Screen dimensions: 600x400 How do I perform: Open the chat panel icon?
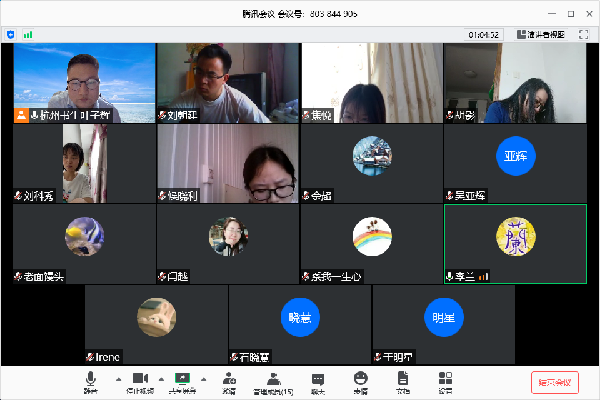(x=318, y=380)
